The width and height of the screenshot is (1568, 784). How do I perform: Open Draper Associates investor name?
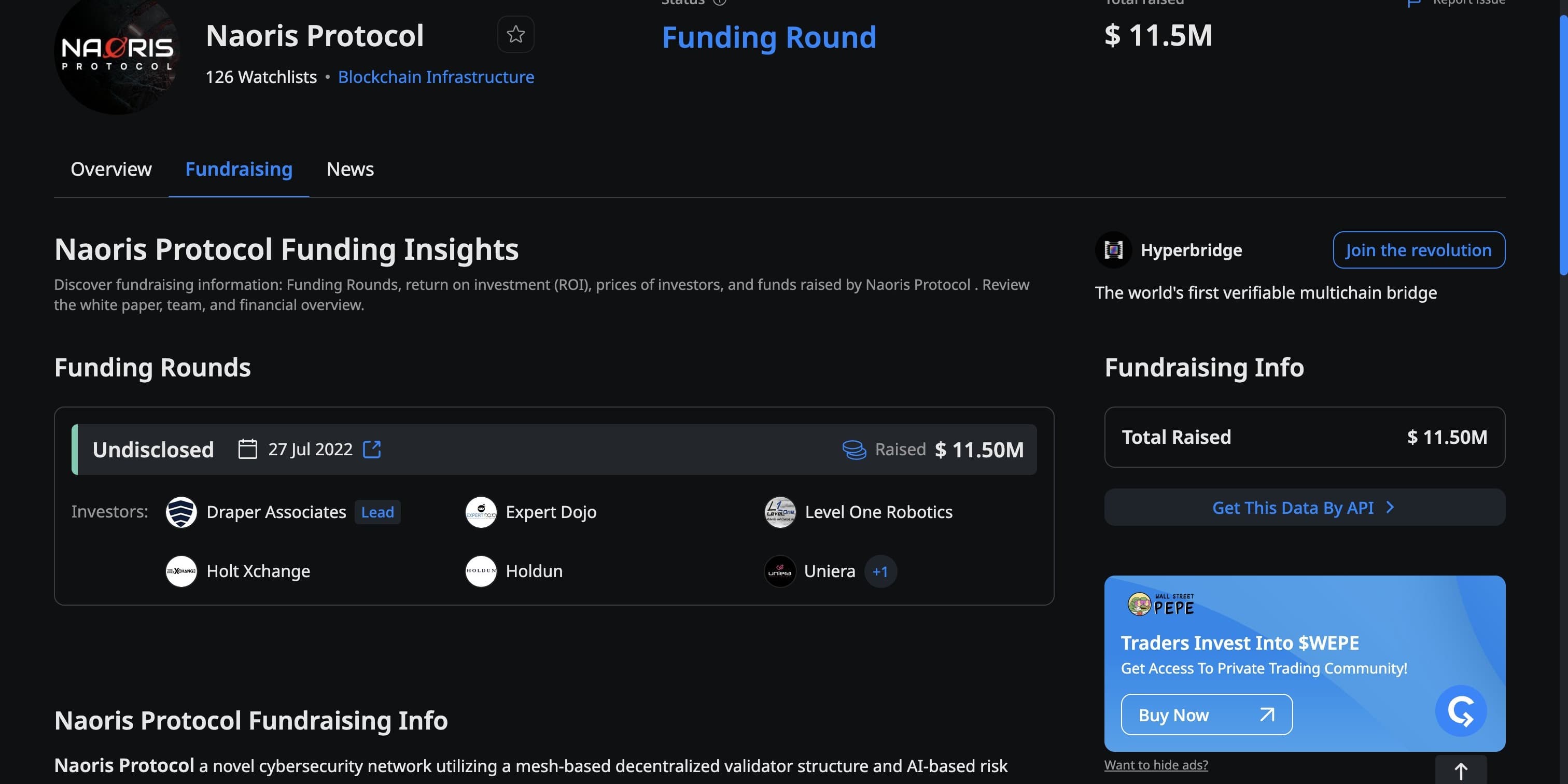[276, 512]
